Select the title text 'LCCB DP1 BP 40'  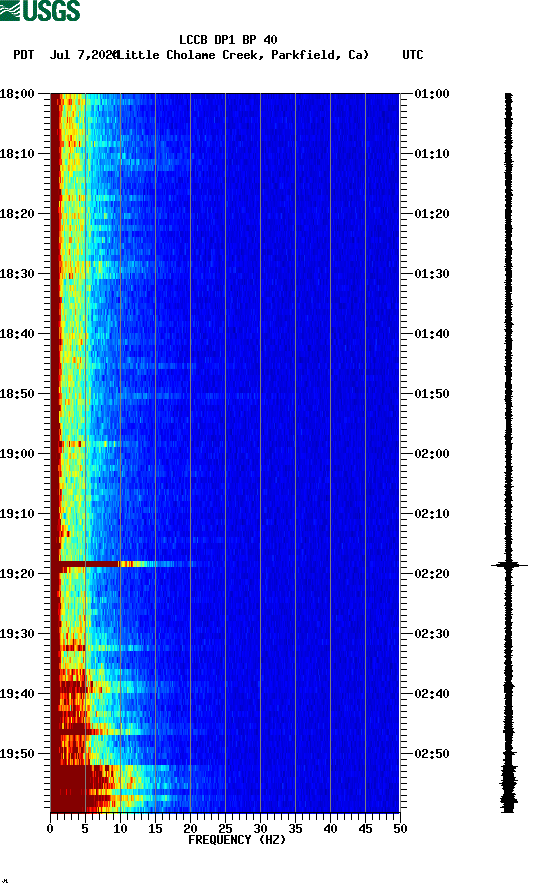pyautogui.click(x=228, y=40)
